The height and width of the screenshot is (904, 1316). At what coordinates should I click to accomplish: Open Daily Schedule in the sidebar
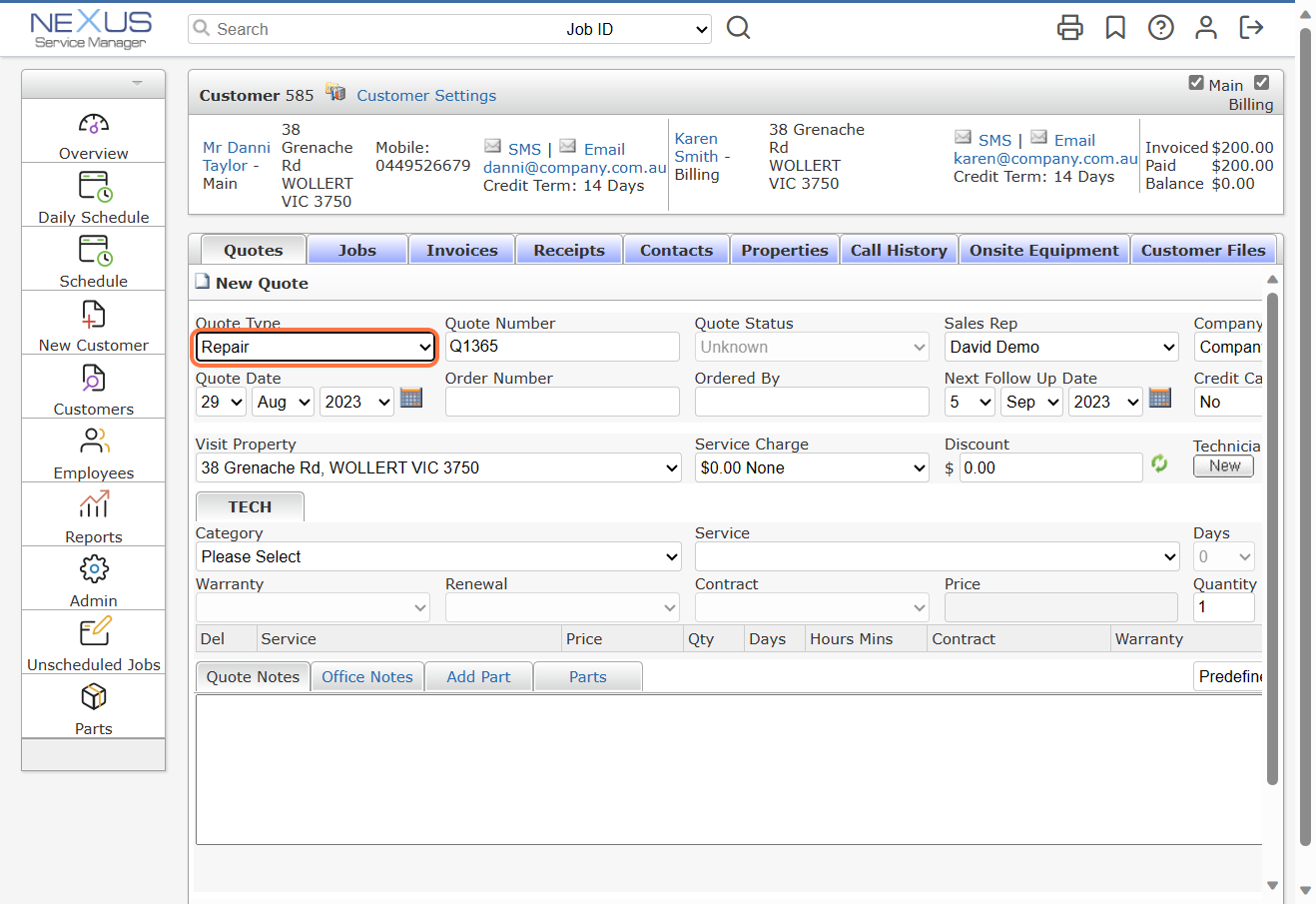pos(94,196)
